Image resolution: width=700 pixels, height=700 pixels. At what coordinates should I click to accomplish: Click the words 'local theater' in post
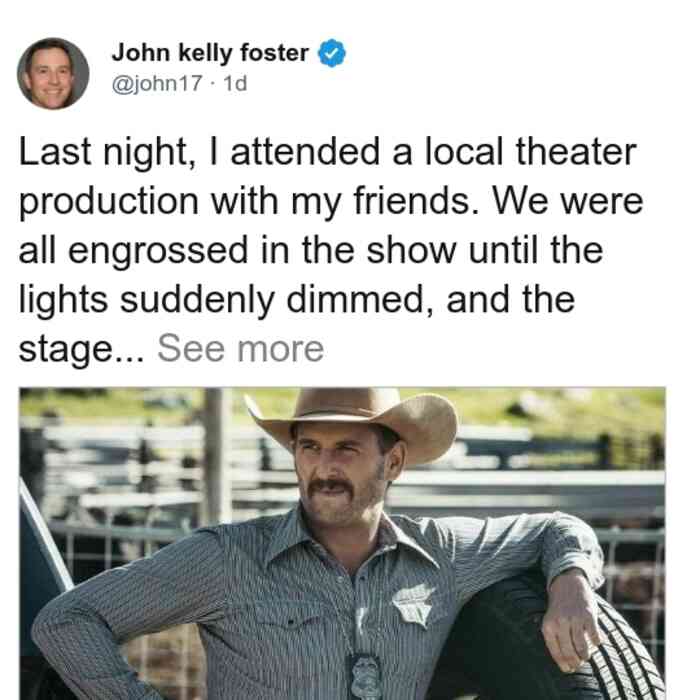click(x=530, y=152)
